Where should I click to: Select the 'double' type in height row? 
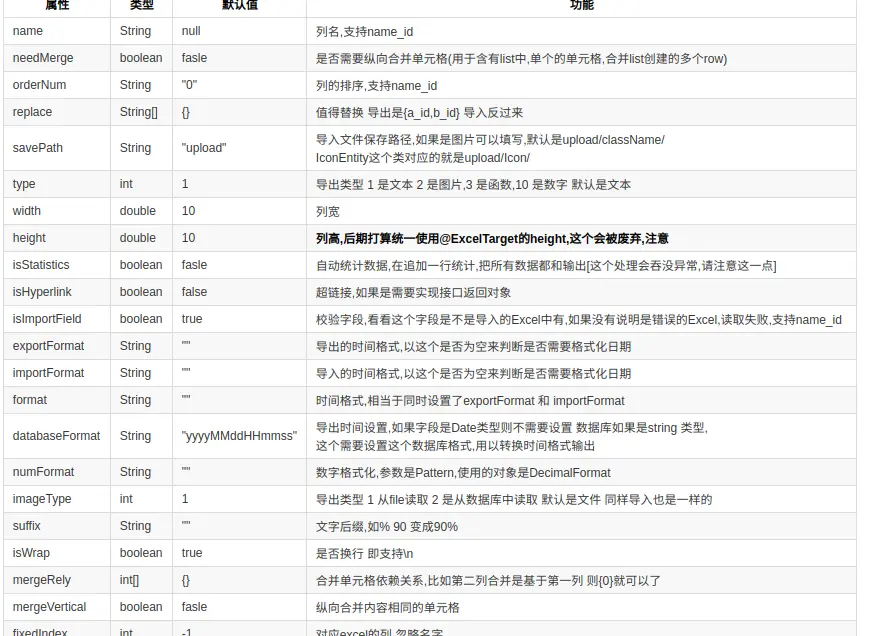[x=138, y=238]
